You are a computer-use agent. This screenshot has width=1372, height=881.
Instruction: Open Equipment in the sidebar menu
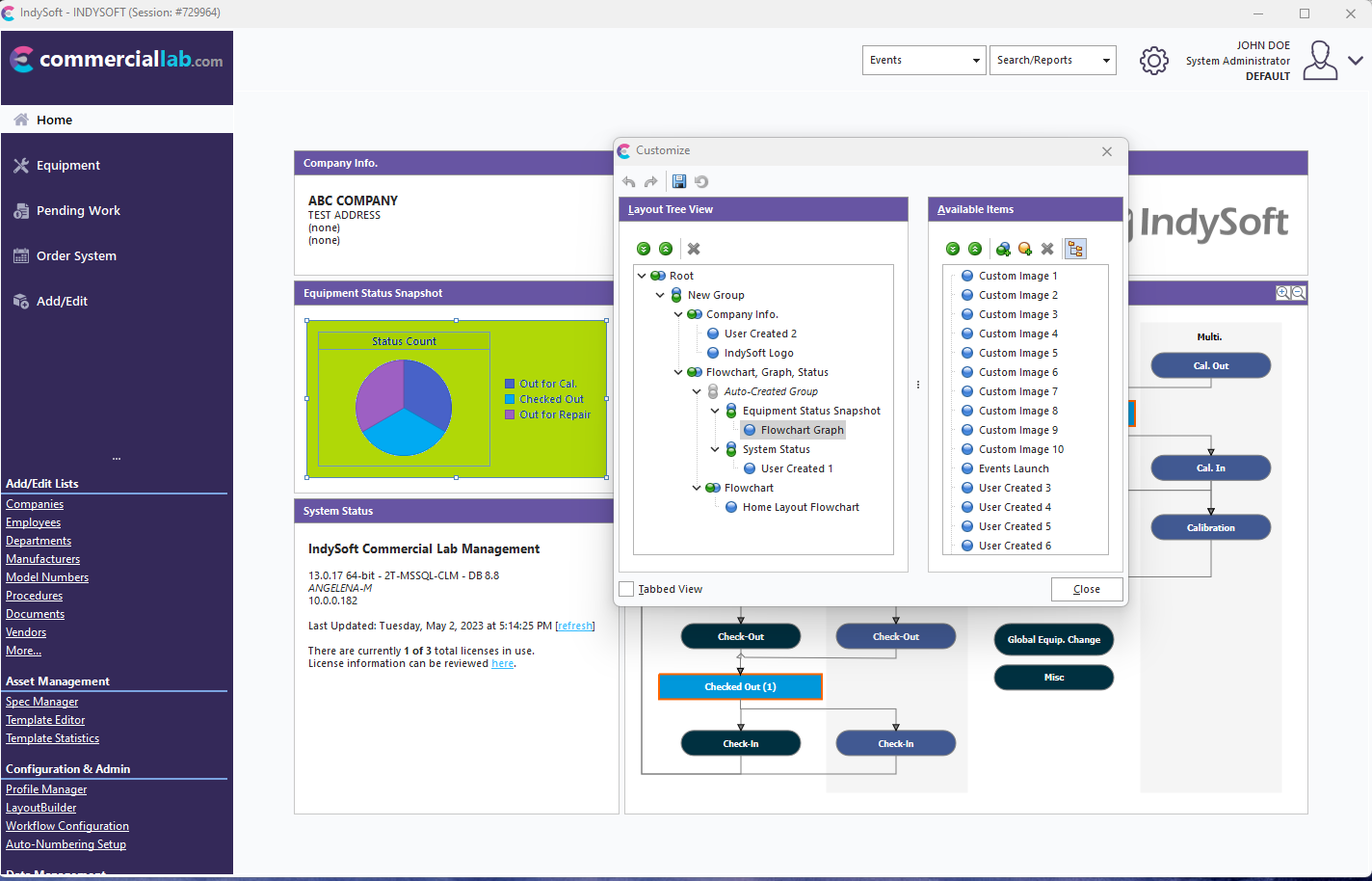click(67, 165)
